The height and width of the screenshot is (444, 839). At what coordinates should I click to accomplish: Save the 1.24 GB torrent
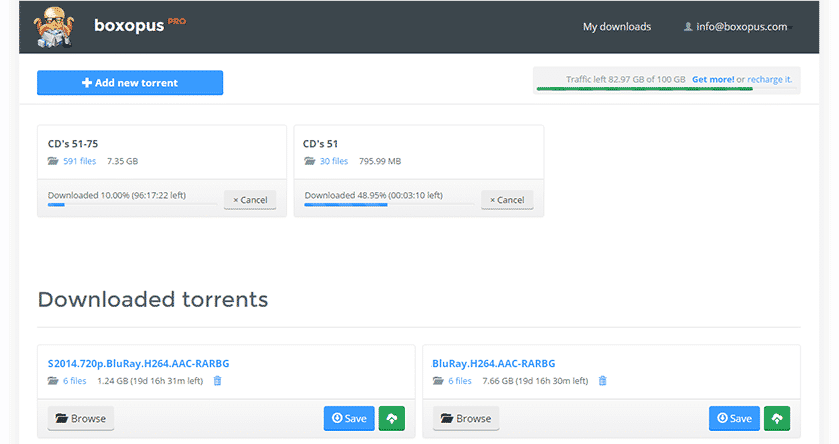pyautogui.click(x=349, y=418)
